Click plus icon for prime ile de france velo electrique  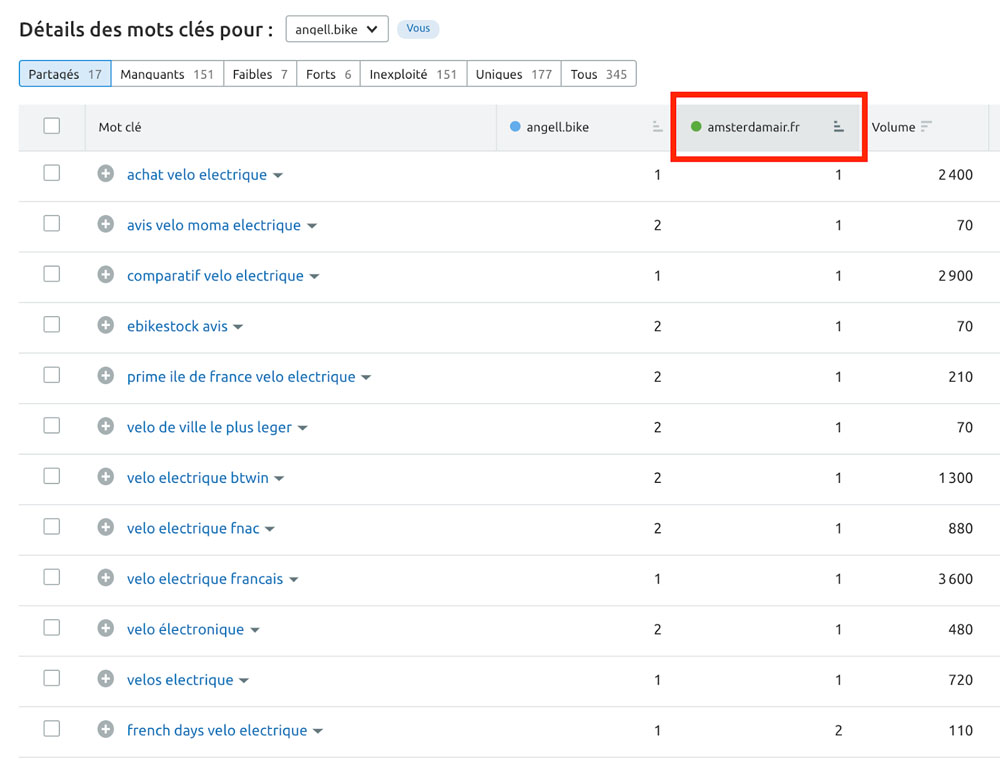tap(106, 376)
